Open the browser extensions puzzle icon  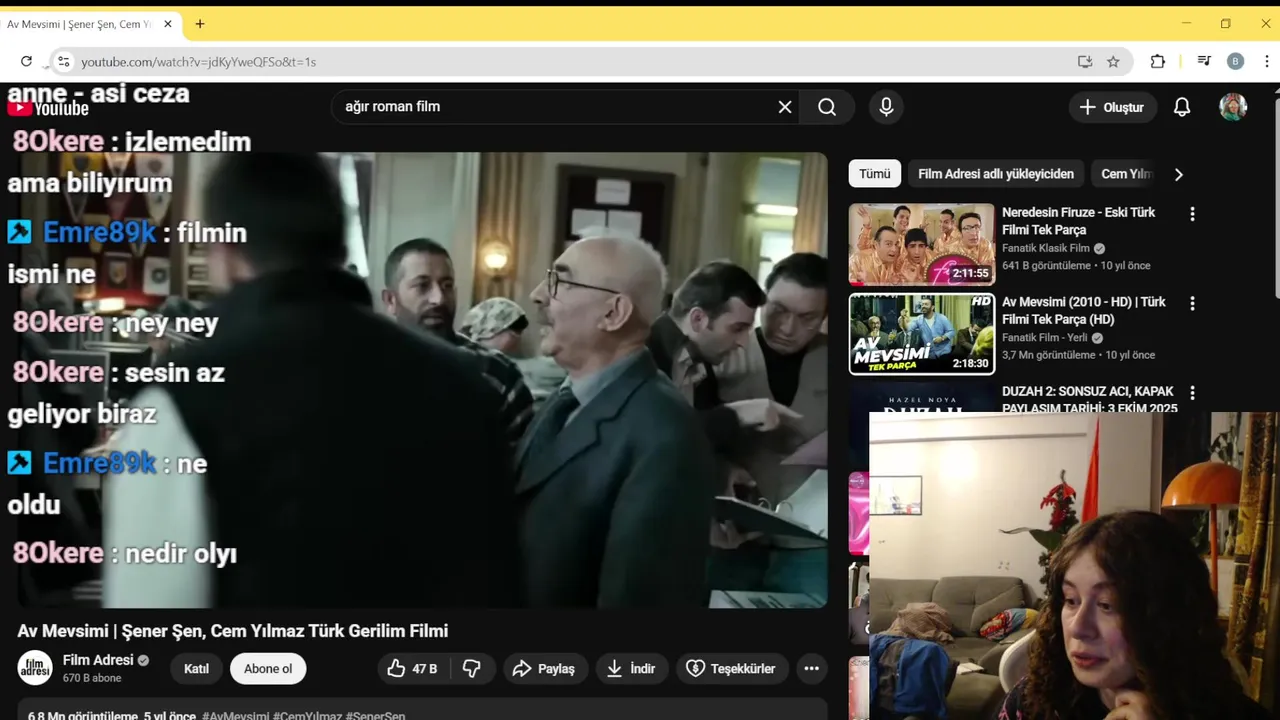(1158, 61)
